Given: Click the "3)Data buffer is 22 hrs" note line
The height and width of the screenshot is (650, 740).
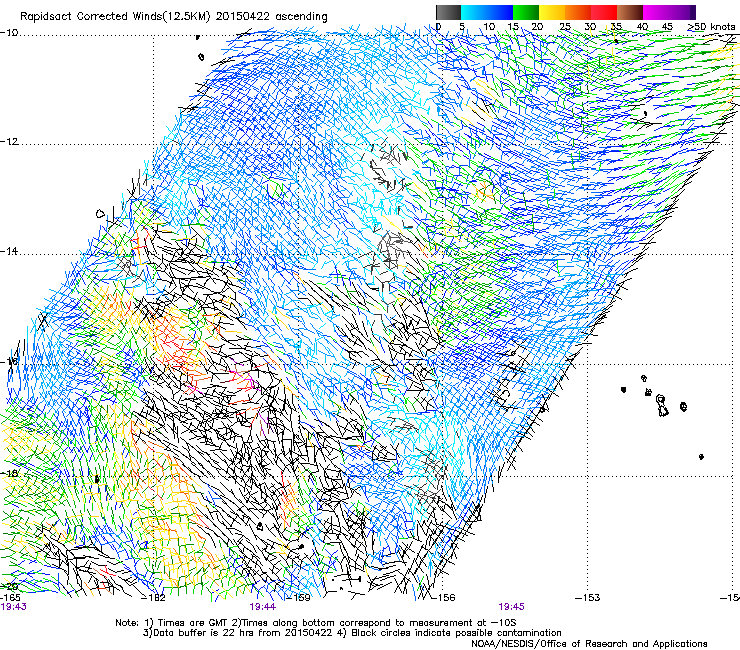Looking at the screenshot, I should click(352, 633).
